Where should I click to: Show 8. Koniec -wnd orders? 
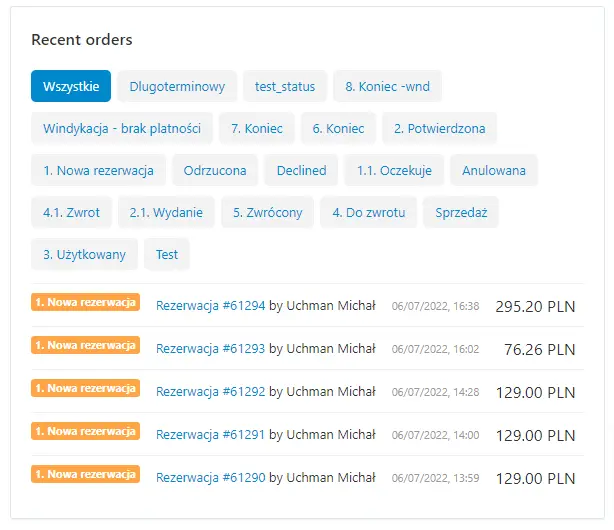387,86
